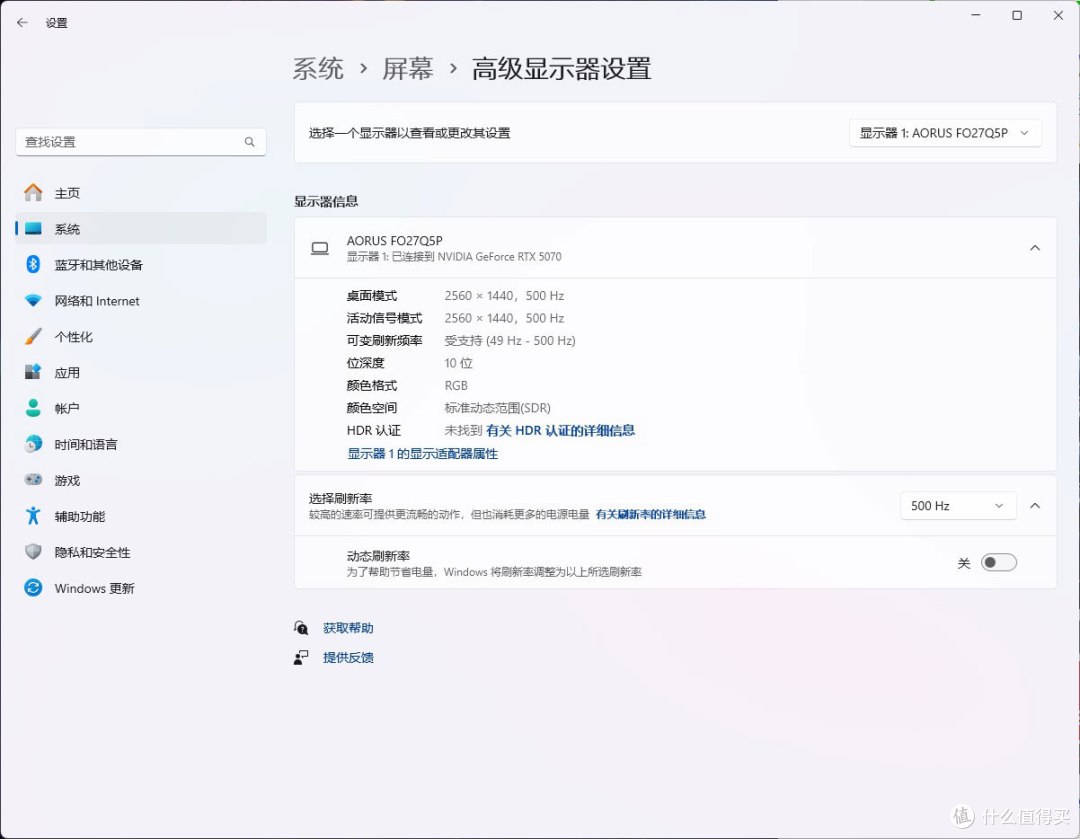Image resolution: width=1080 pixels, height=839 pixels.
Task: Open 时间和语言 settings page
Action: pos(141,444)
